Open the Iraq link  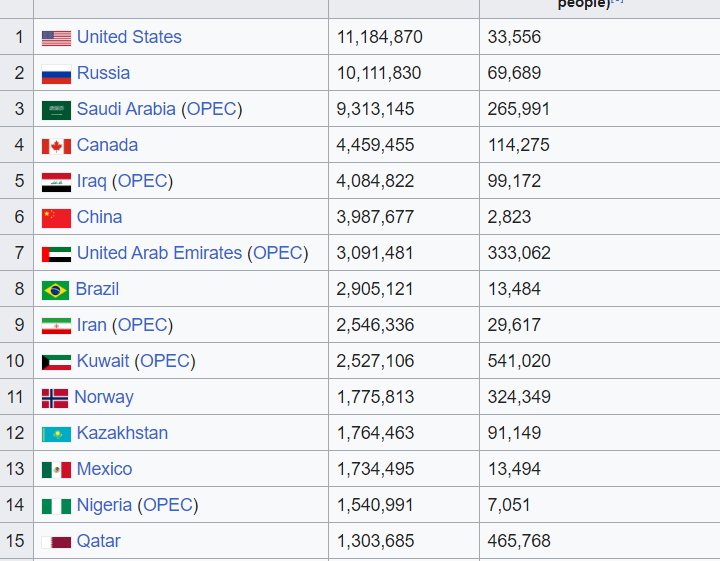tap(91, 181)
